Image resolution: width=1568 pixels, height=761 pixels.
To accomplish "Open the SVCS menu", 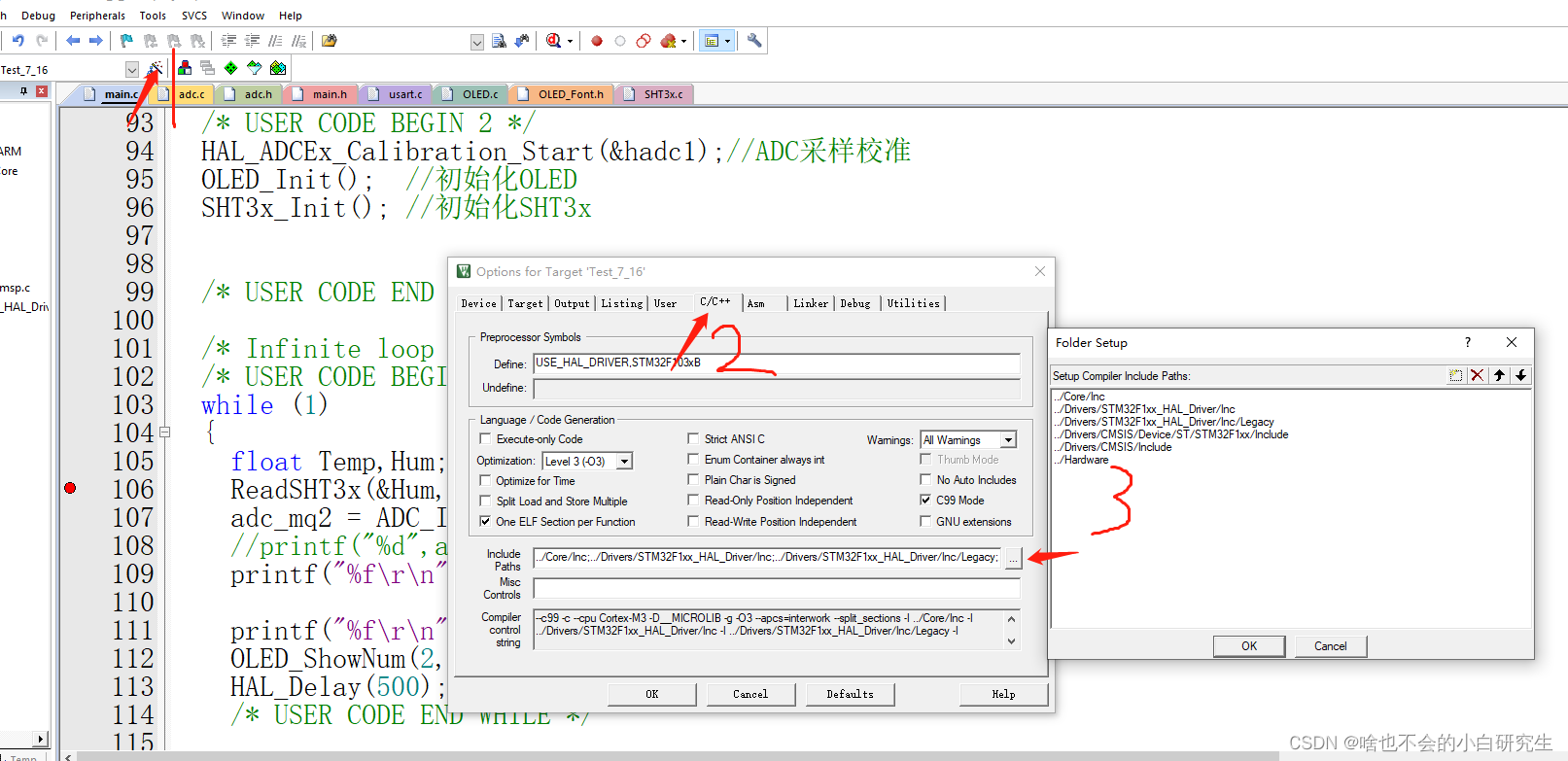I will click(194, 16).
